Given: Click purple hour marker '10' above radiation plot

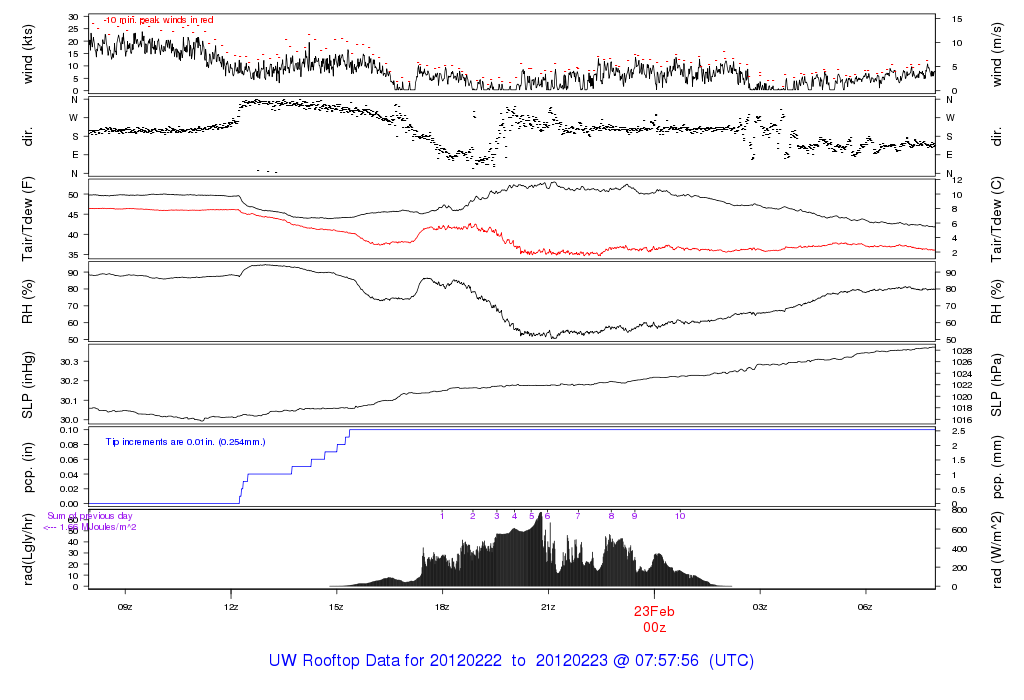Looking at the screenshot, I should tap(680, 516).
